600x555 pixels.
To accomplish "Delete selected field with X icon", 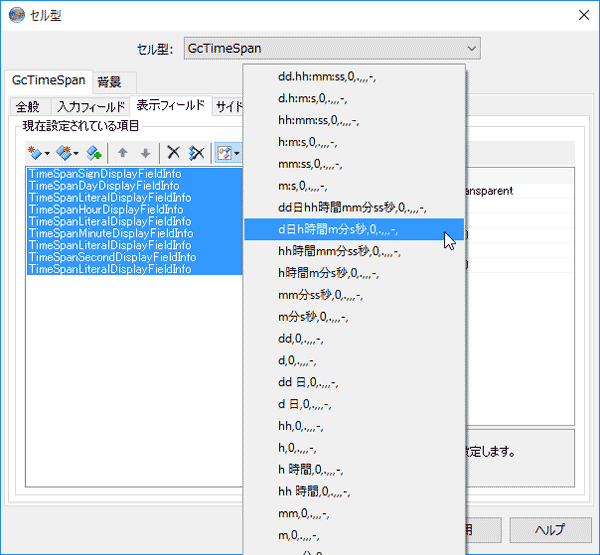I will (x=173, y=153).
